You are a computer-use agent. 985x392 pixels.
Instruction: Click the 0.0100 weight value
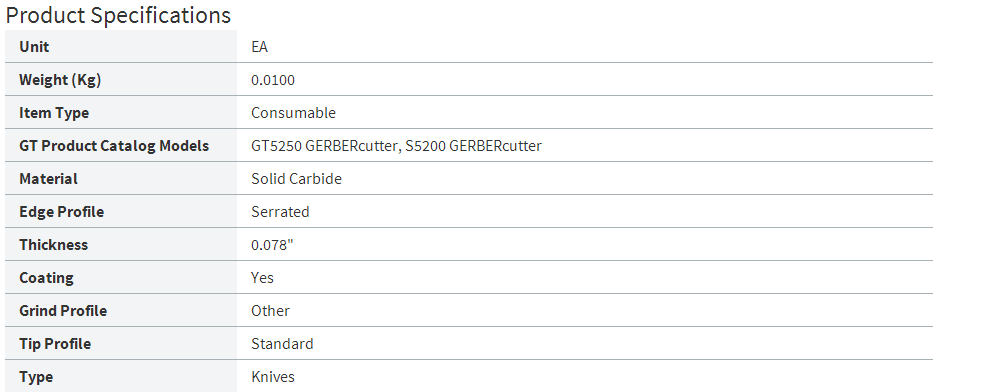(273, 80)
